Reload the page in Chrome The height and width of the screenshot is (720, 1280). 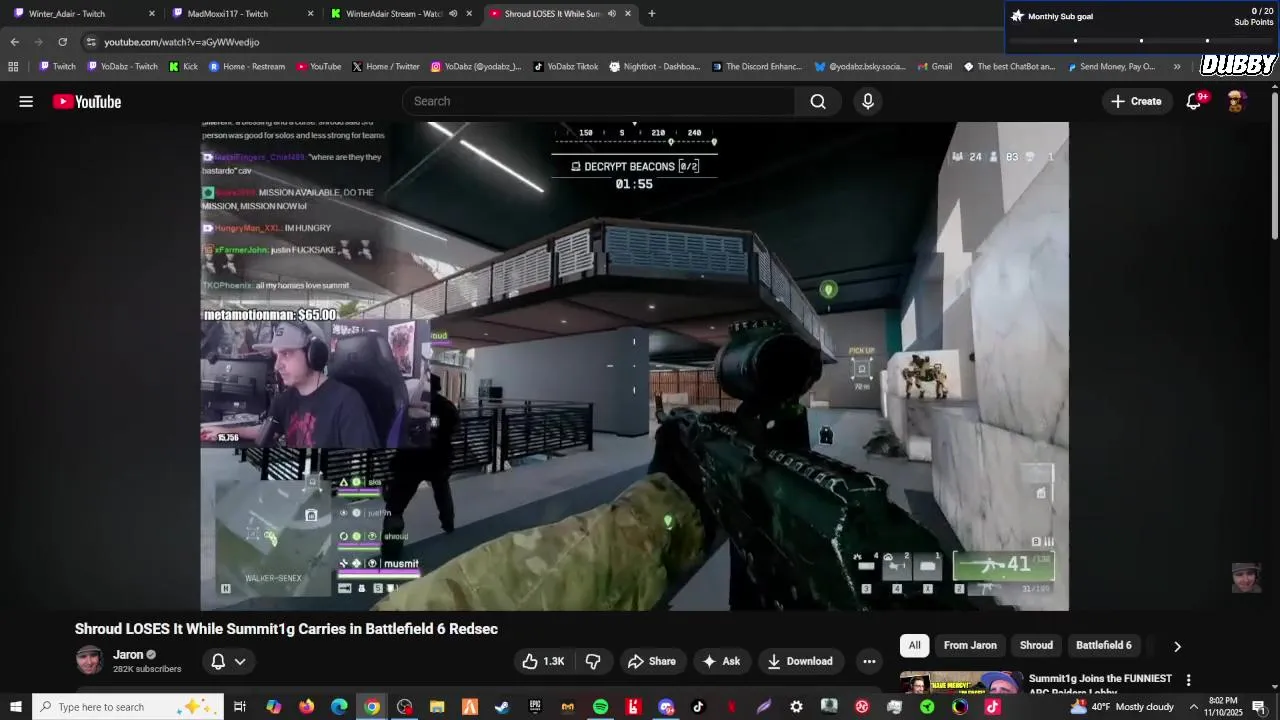point(62,42)
